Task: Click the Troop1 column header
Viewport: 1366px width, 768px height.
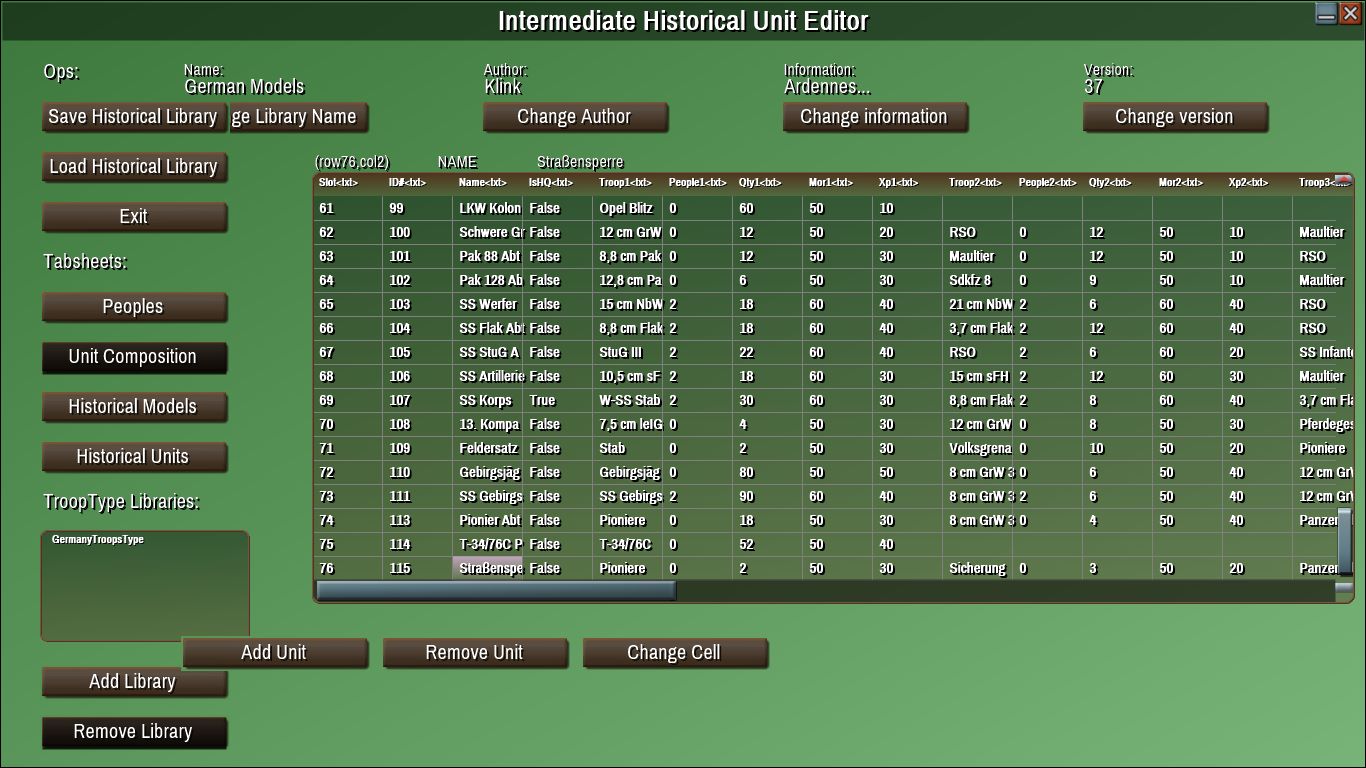Action: click(627, 183)
